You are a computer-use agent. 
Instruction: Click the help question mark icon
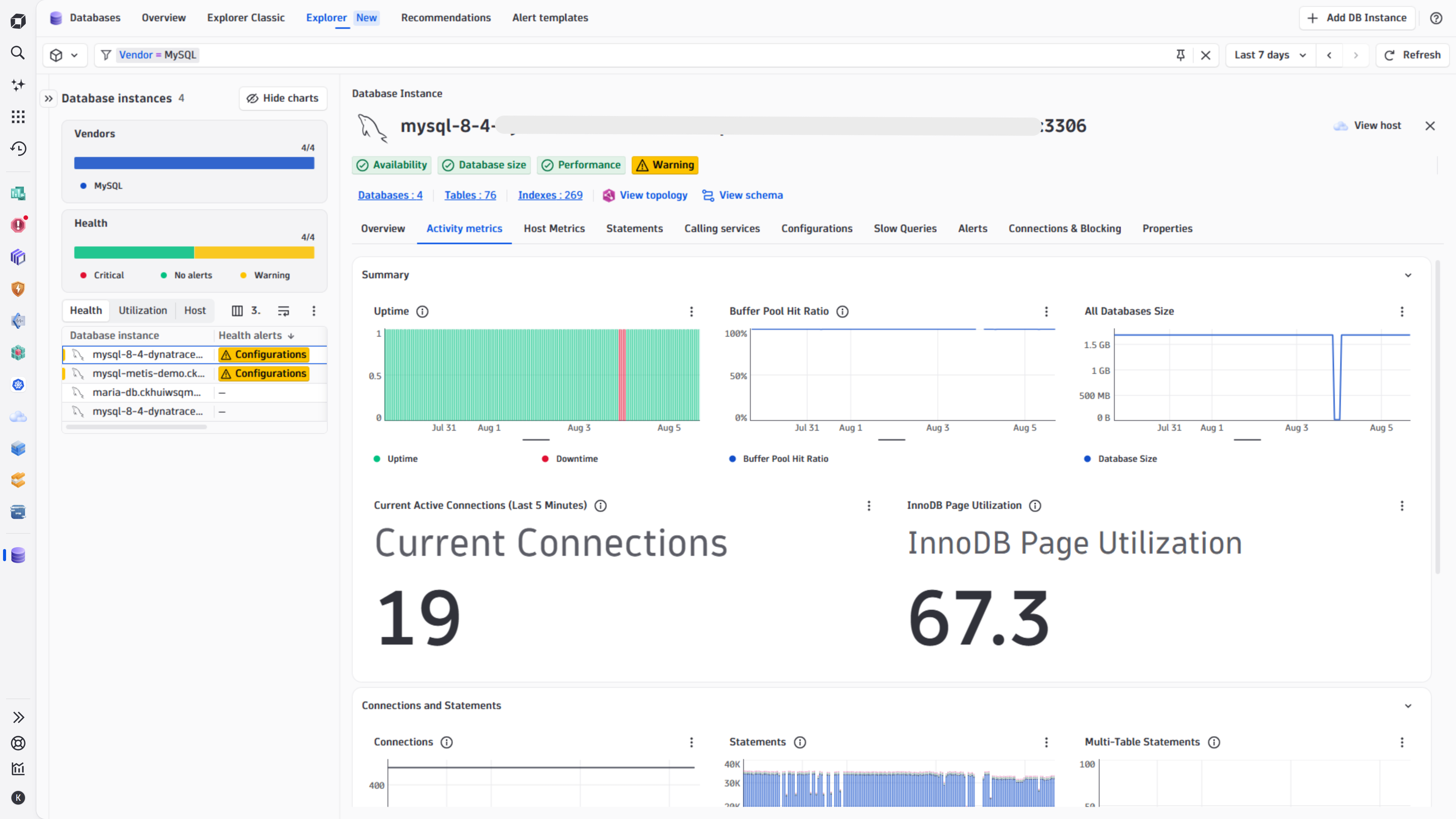pos(1436,18)
